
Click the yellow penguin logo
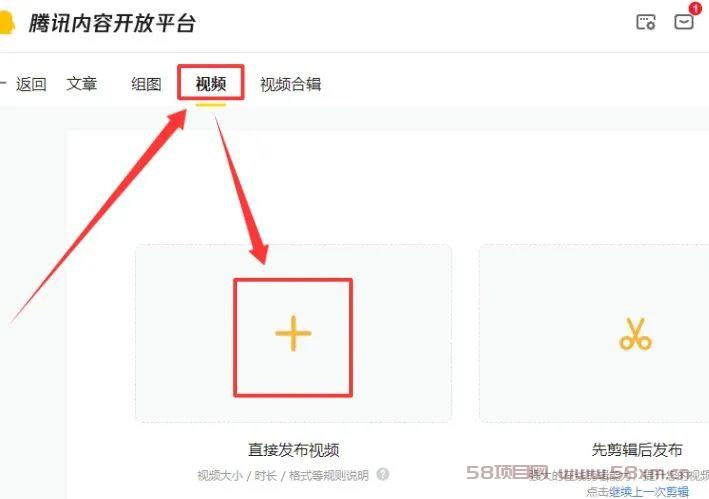coord(7,23)
